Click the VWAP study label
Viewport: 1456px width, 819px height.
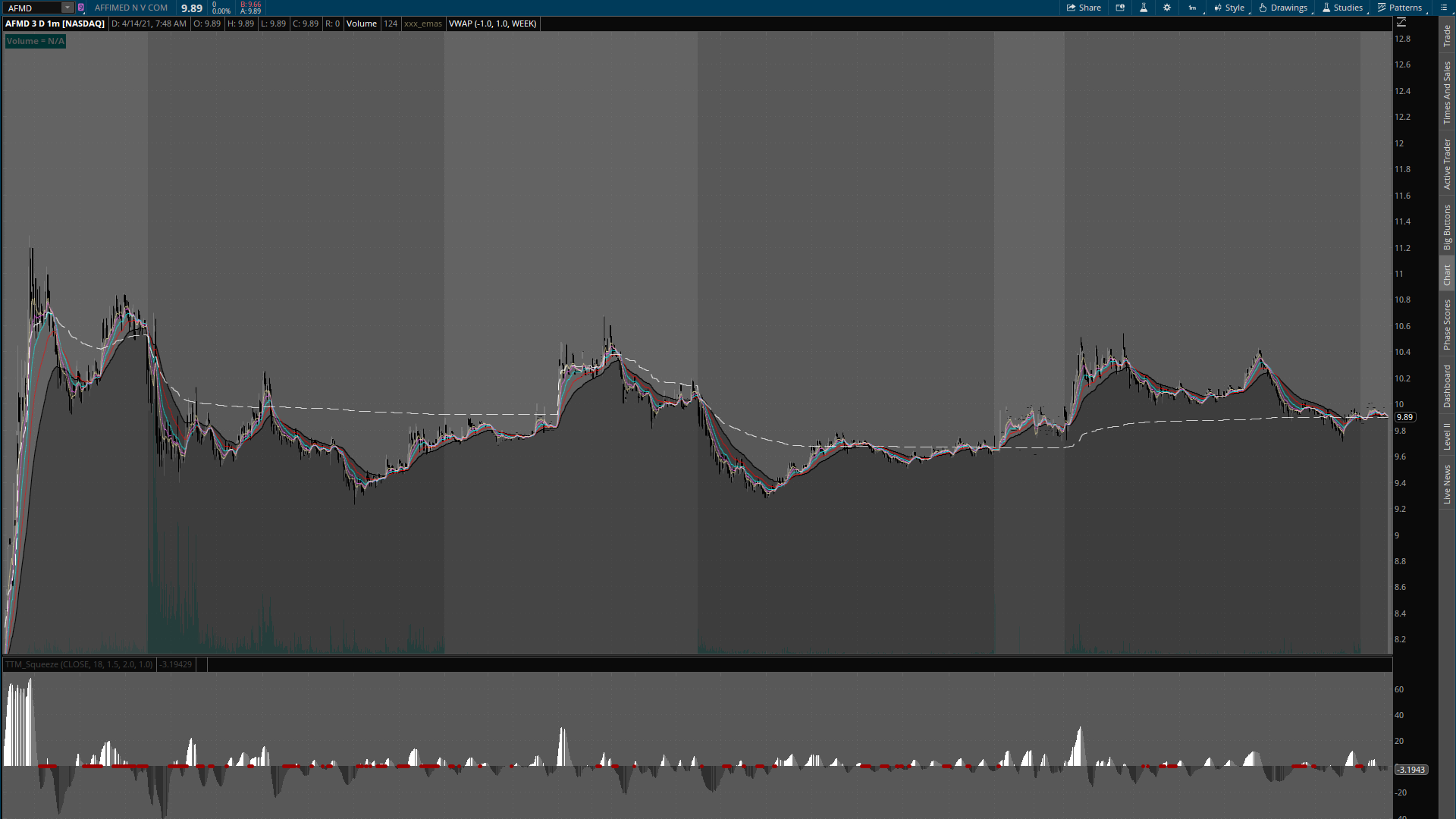click(x=492, y=24)
